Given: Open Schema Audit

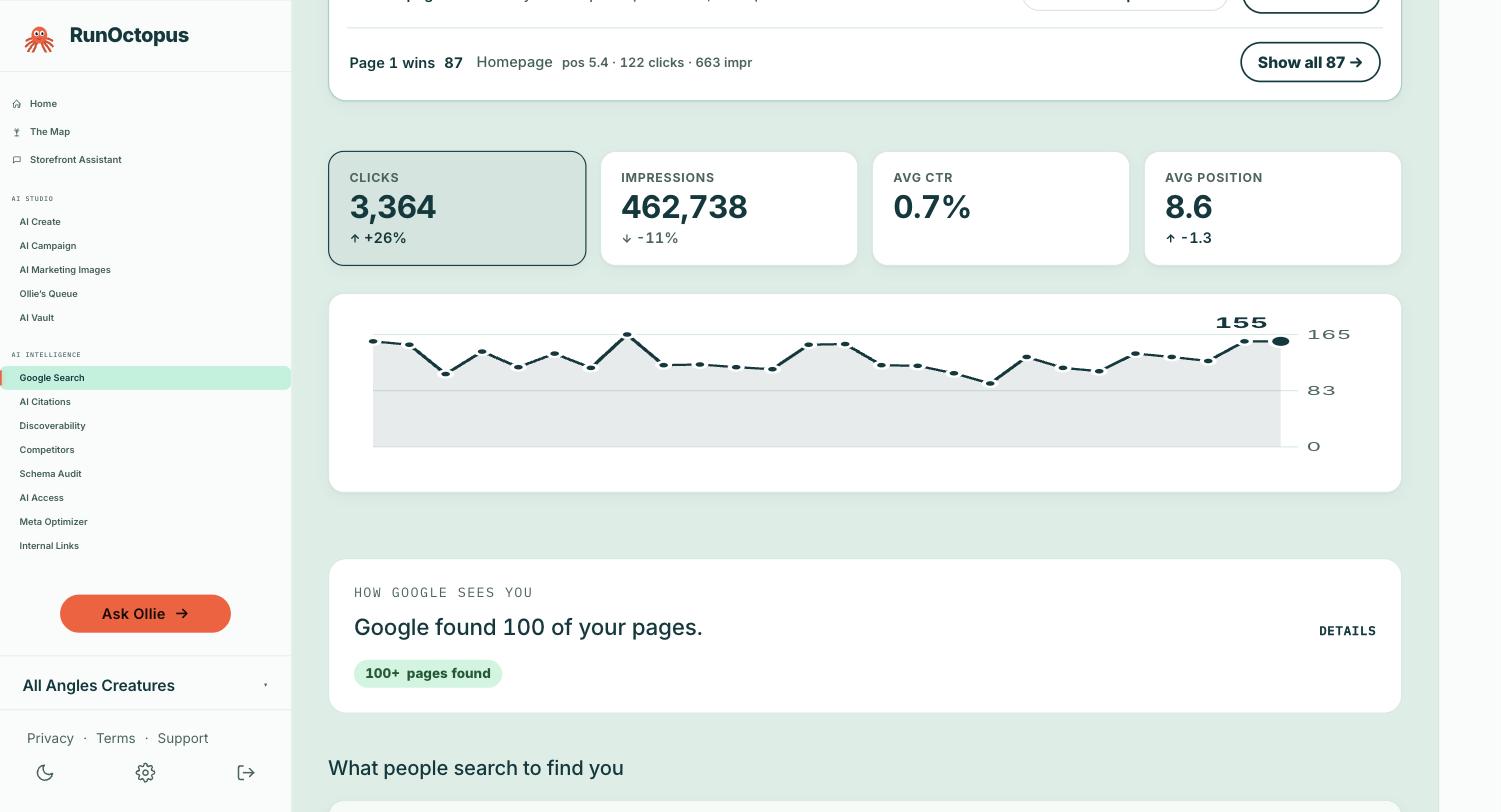Looking at the screenshot, I should coord(50,474).
